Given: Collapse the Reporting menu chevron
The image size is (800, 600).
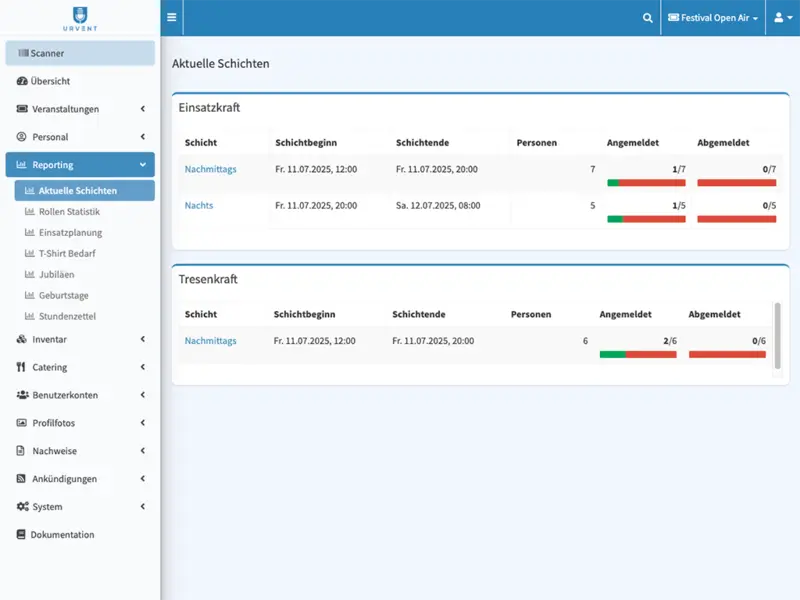Looking at the screenshot, I should (143, 165).
